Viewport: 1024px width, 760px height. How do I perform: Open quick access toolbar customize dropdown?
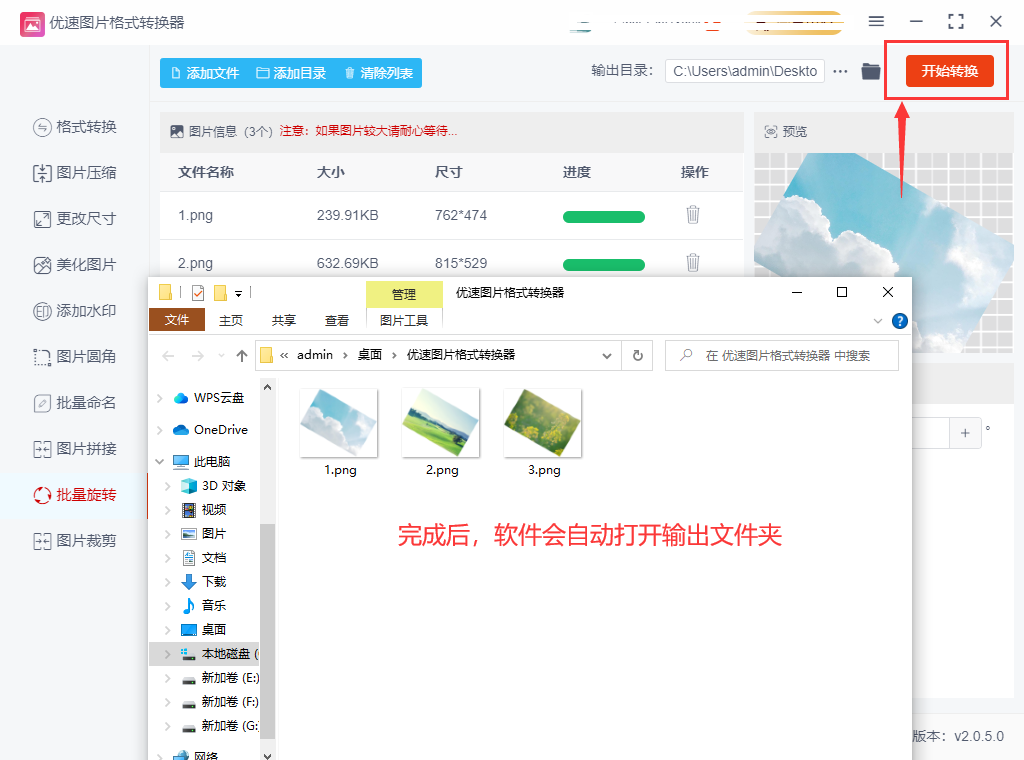(238, 294)
